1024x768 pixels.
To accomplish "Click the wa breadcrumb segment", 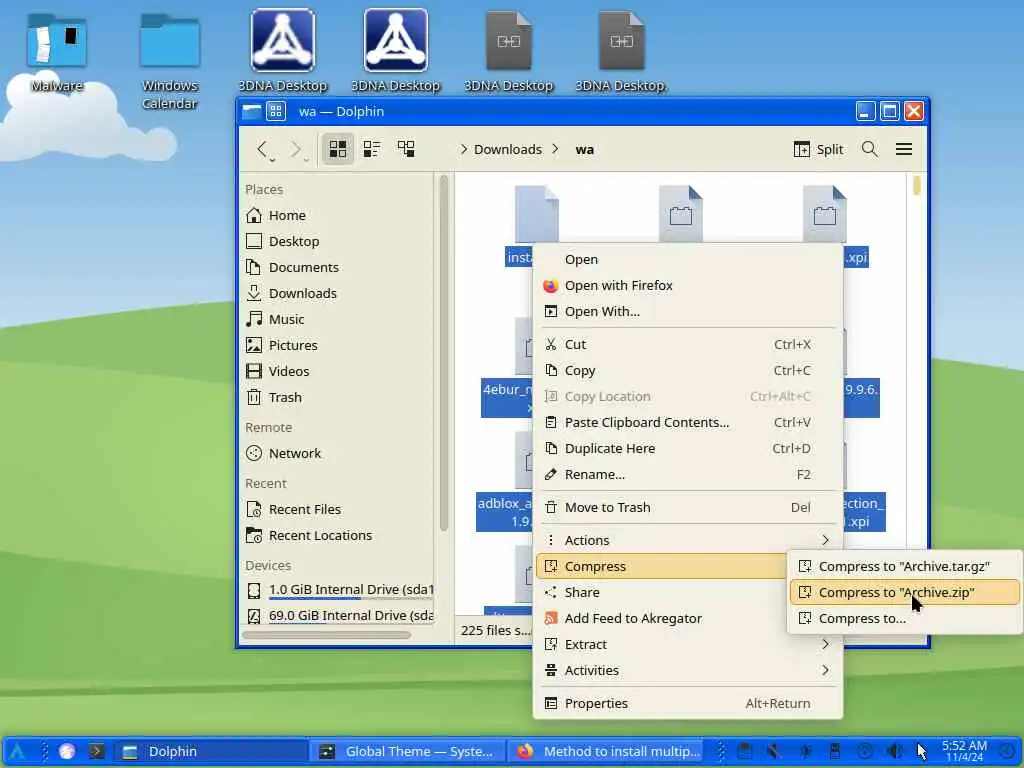I will [x=584, y=150].
